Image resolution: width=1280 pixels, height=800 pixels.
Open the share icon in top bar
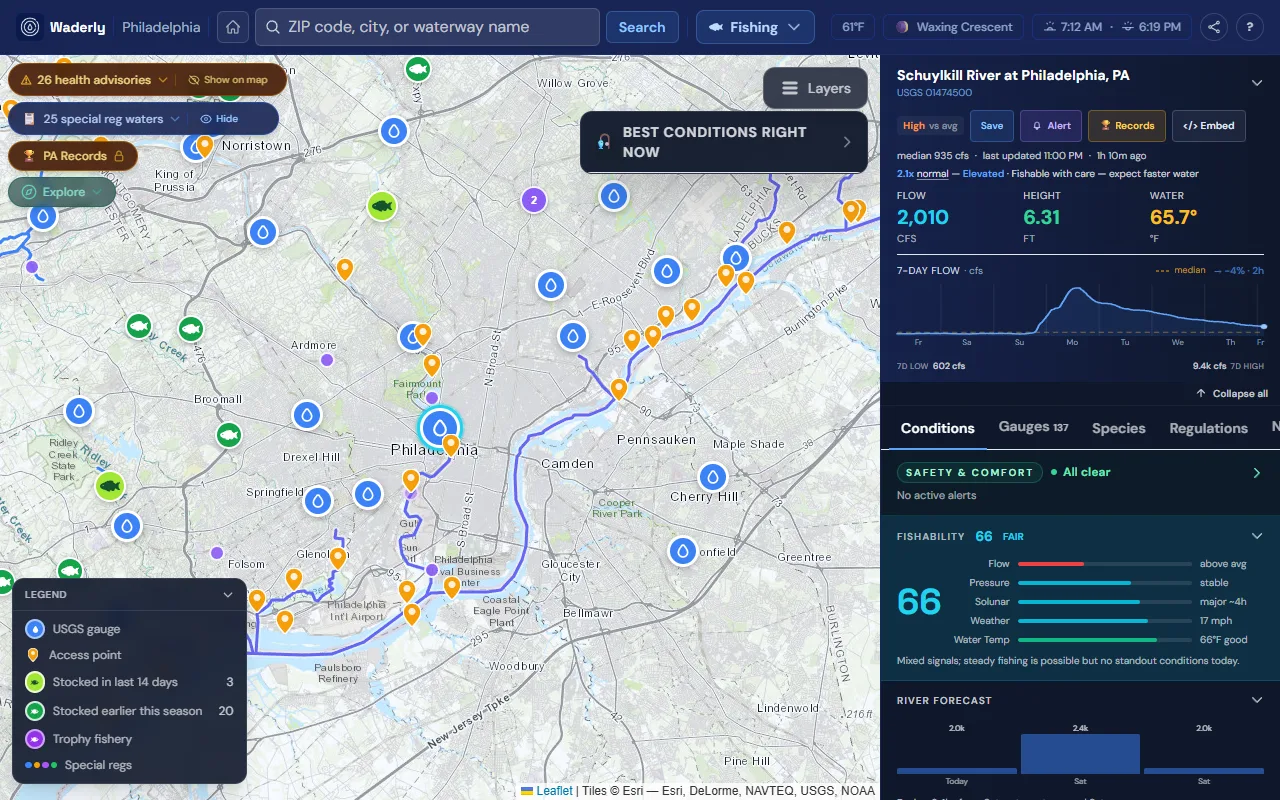pos(1214,27)
